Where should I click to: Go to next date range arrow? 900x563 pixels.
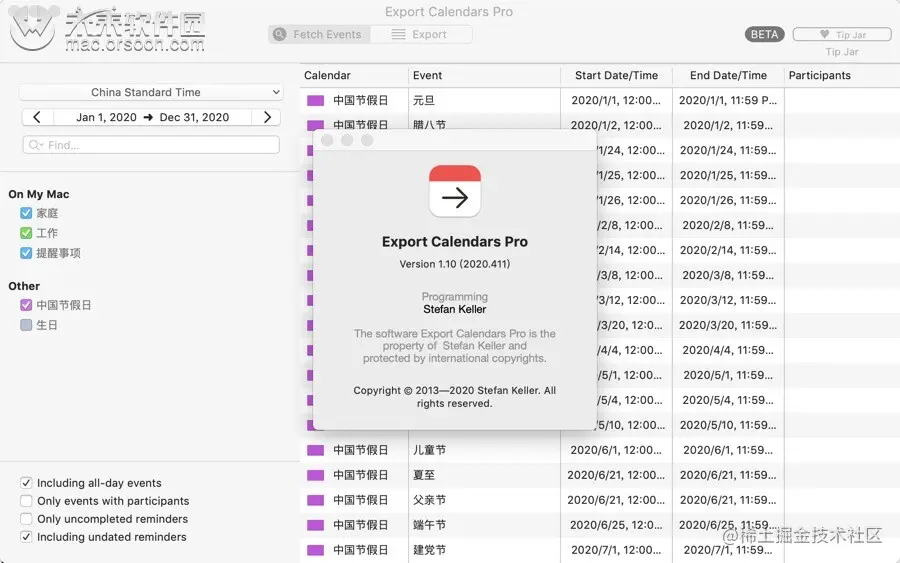coord(266,117)
